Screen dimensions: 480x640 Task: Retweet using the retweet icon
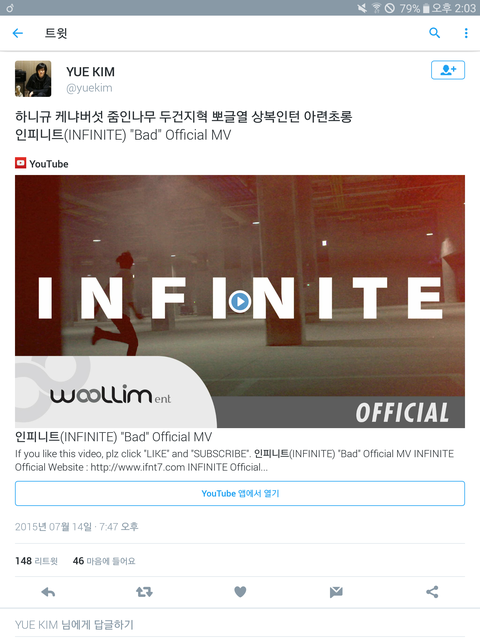click(x=144, y=592)
